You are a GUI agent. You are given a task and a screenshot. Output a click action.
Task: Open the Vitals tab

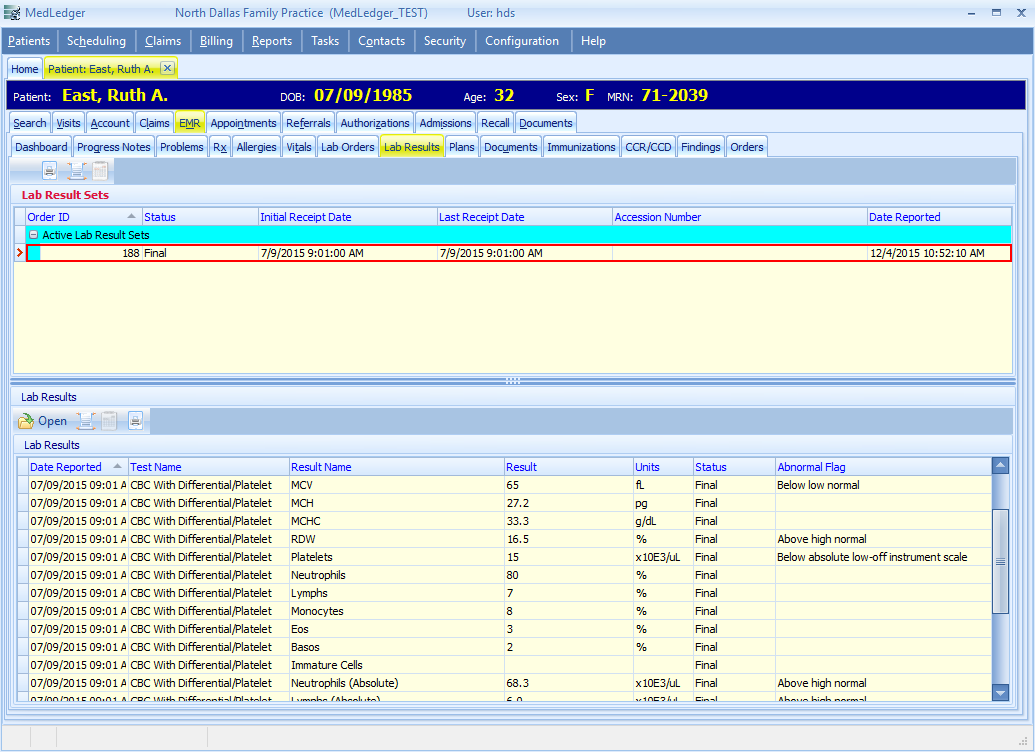click(299, 147)
